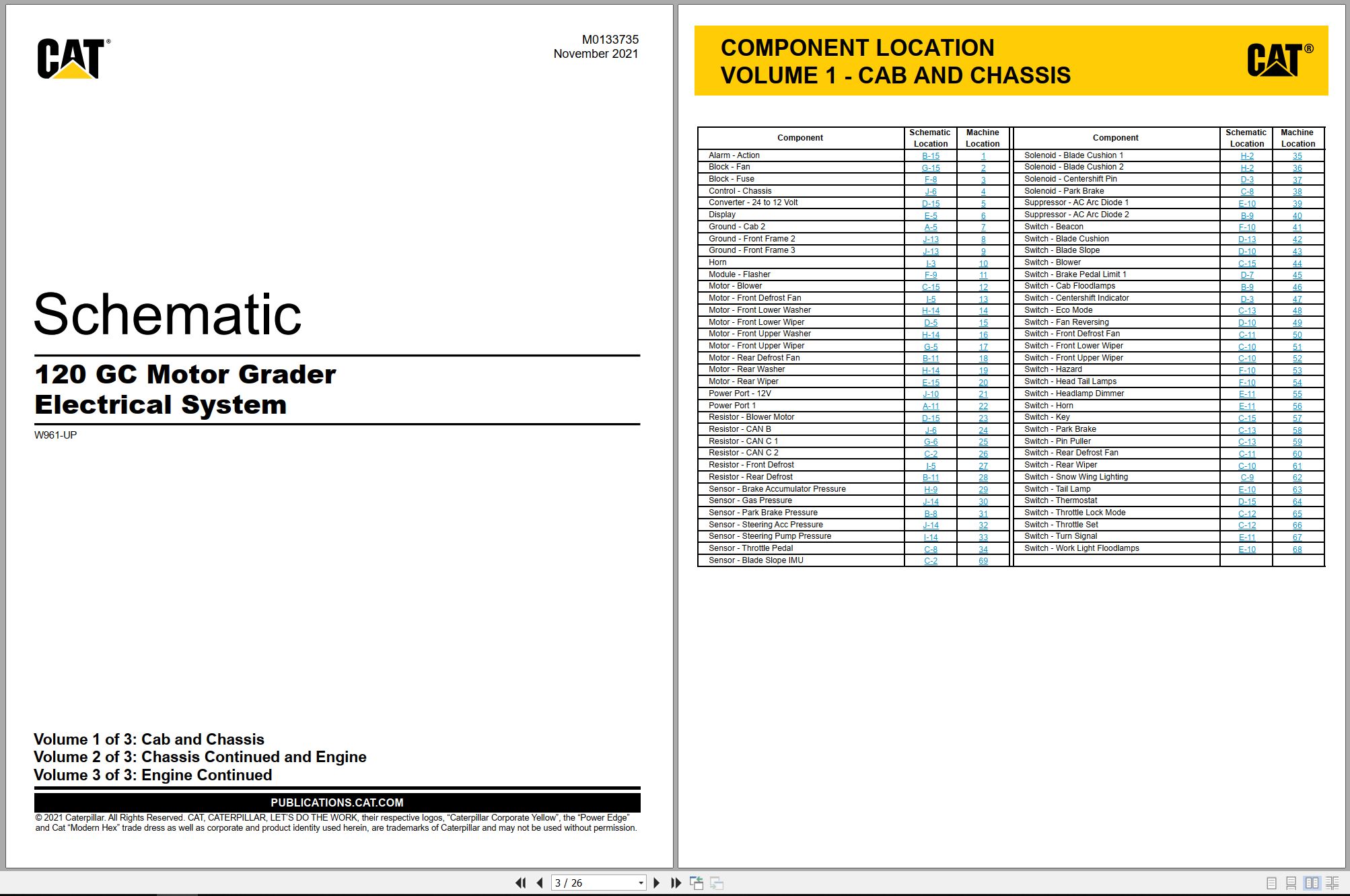The width and height of the screenshot is (1350, 896).
Task: Click the greyed next view navigation icon
Action: point(717,883)
